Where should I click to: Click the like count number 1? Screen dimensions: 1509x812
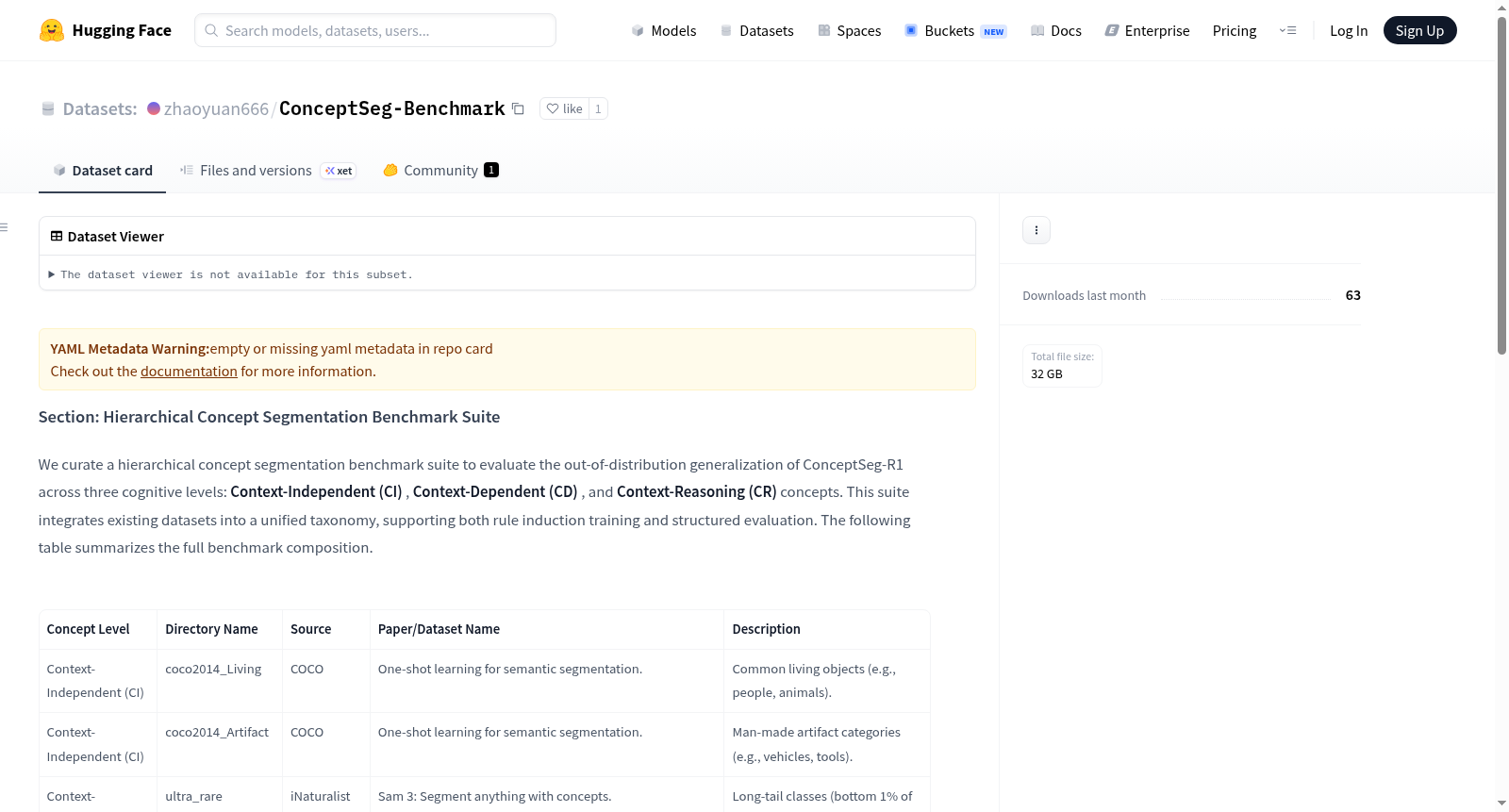598,108
